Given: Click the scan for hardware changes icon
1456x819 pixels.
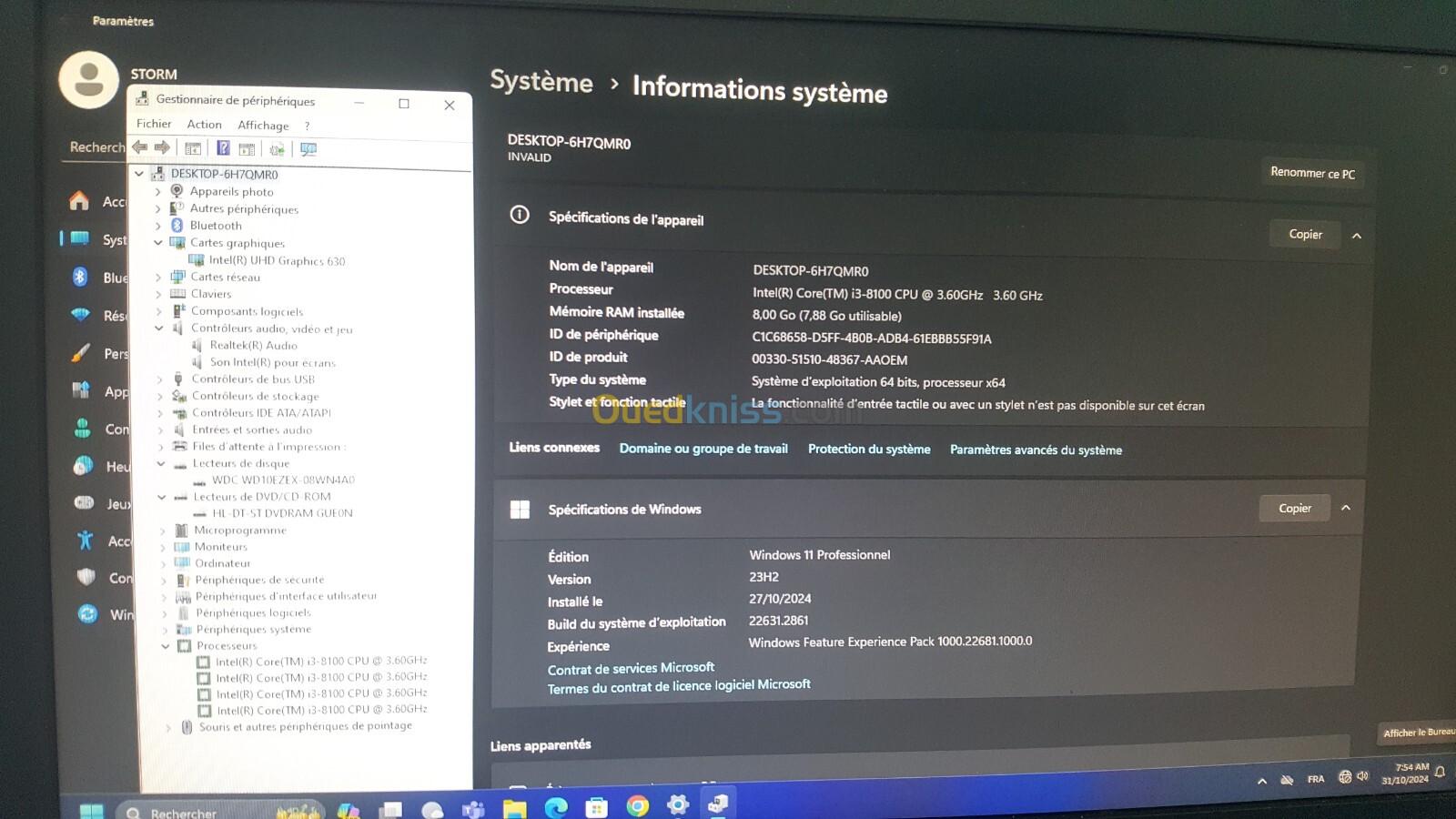Looking at the screenshot, I should [x=308, y=149].
